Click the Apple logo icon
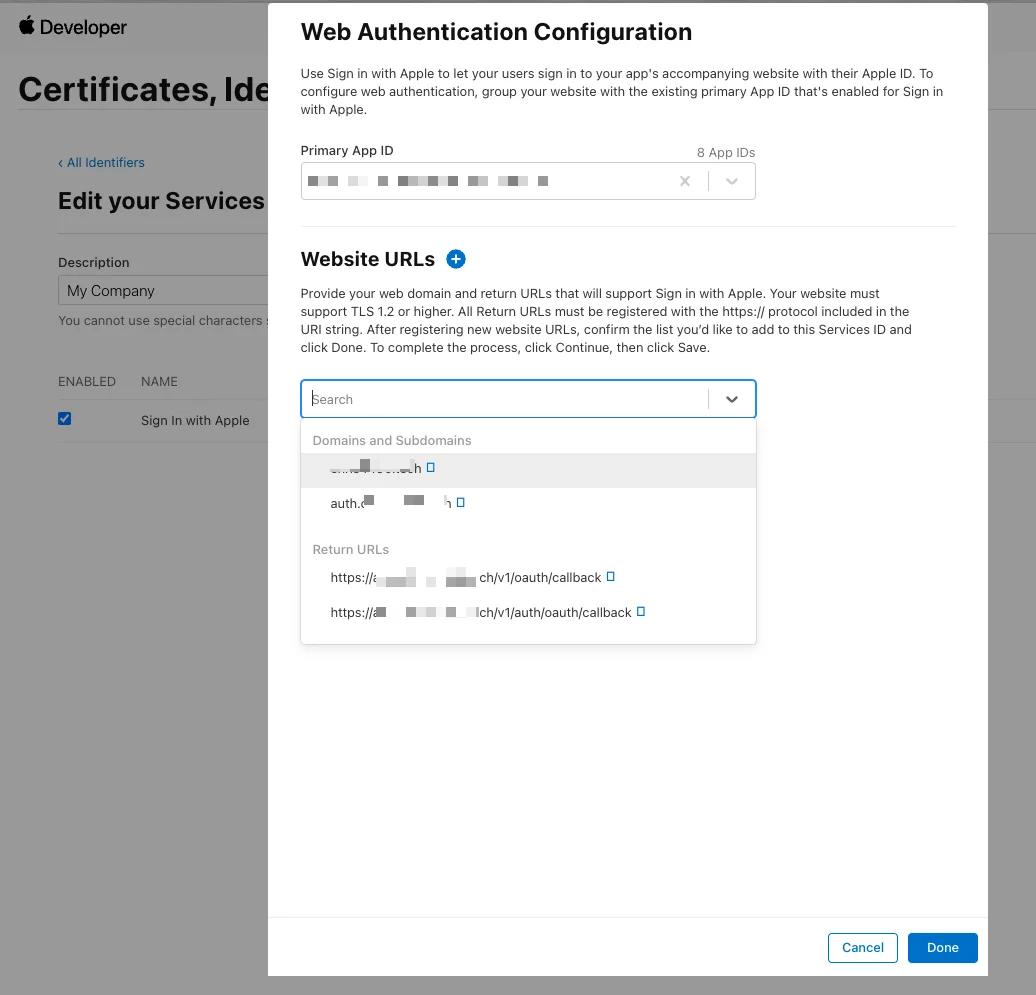1036x995 pixels. 26,26
